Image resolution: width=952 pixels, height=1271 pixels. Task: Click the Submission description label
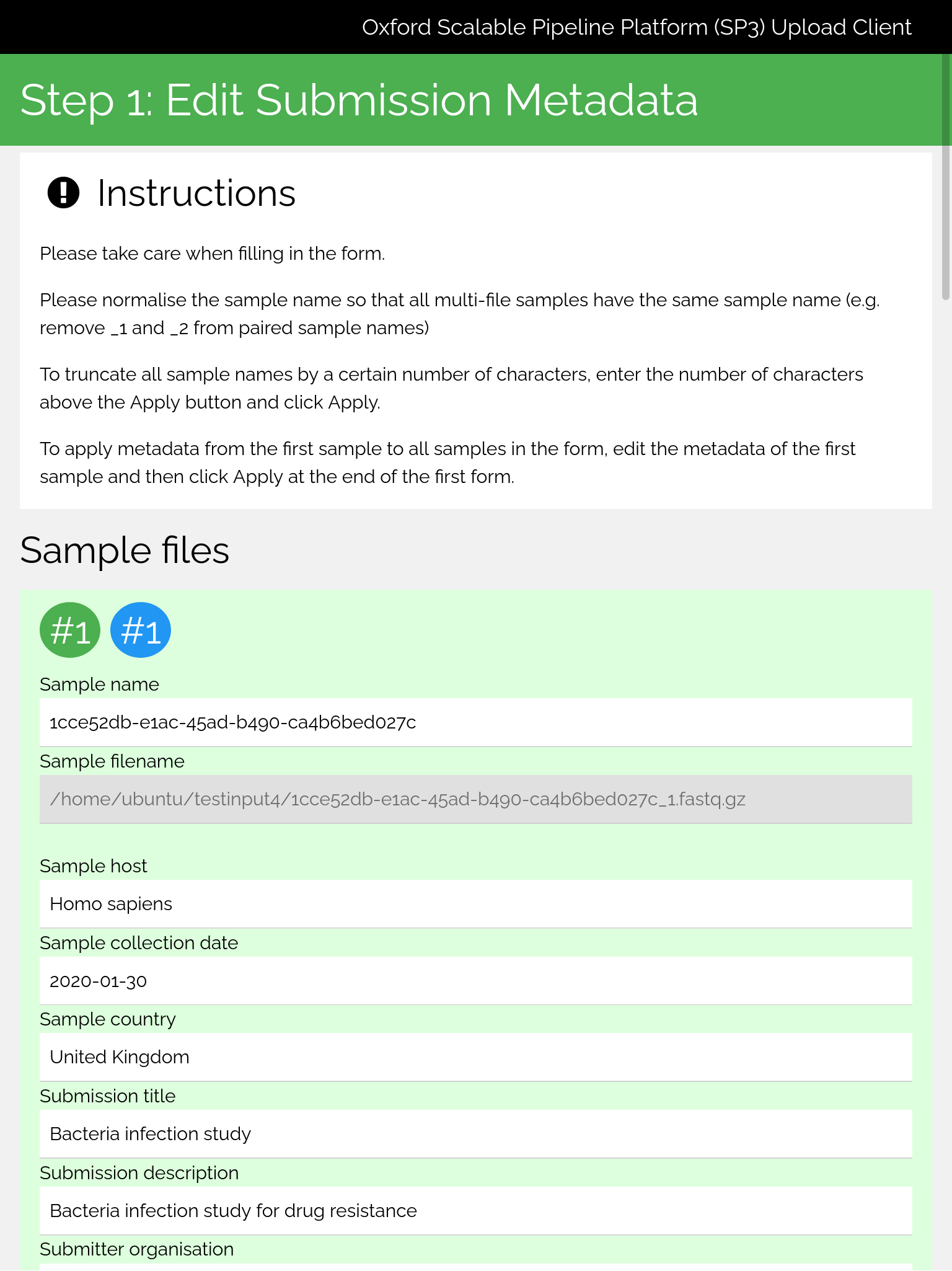tap(139, 1173)
